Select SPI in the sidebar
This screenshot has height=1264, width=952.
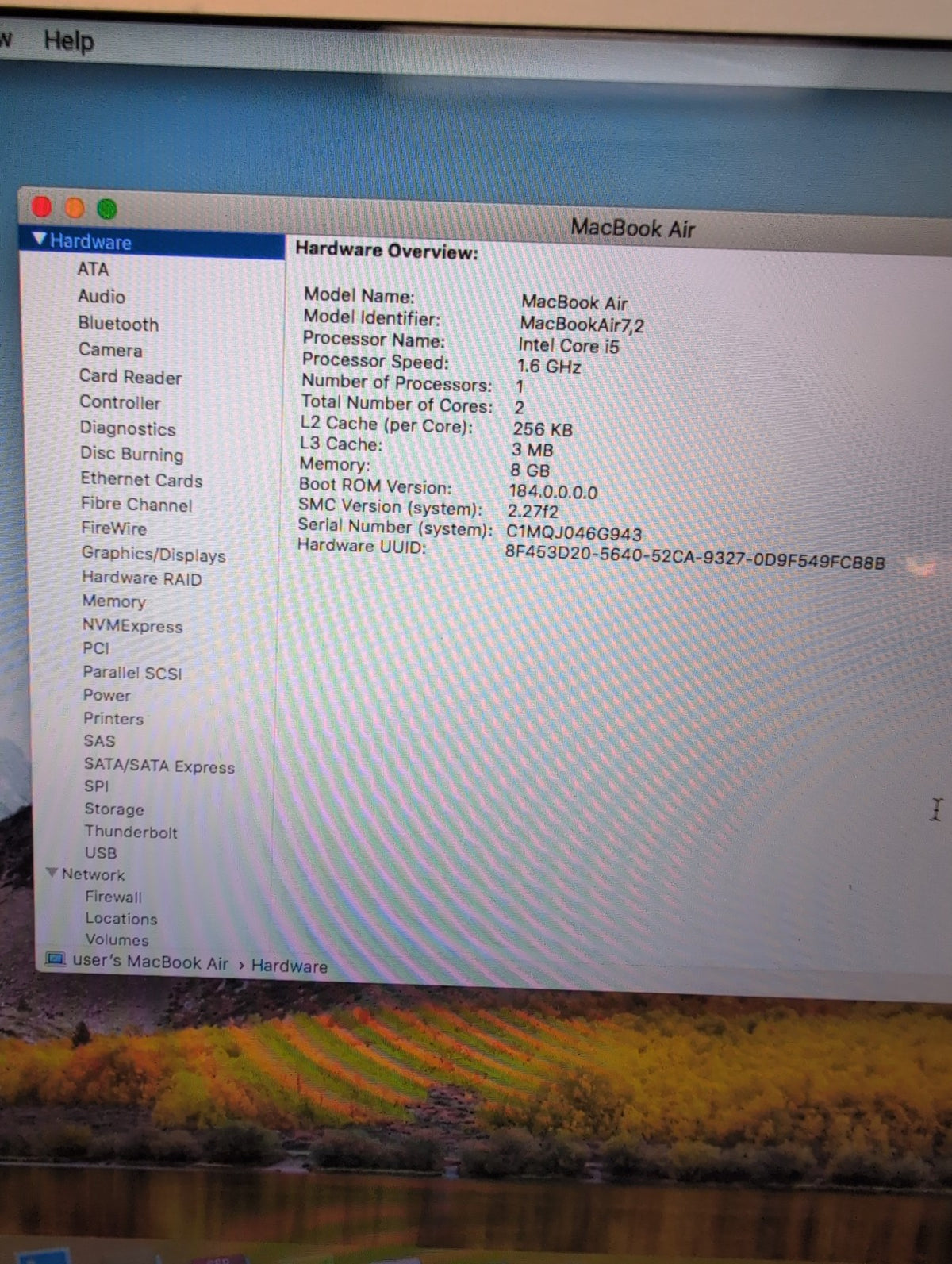tap(97, 786)
